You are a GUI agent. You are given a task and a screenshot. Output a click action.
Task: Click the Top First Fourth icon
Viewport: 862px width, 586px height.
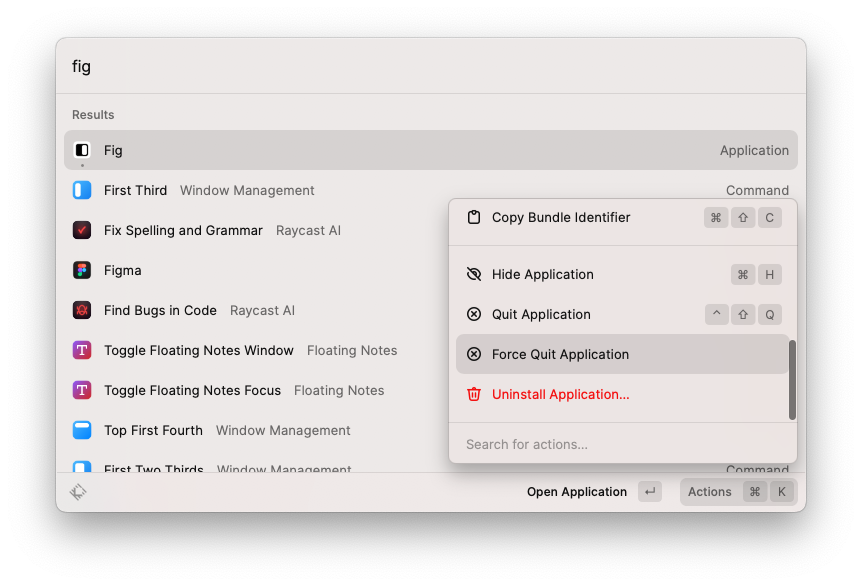point(82,430)
